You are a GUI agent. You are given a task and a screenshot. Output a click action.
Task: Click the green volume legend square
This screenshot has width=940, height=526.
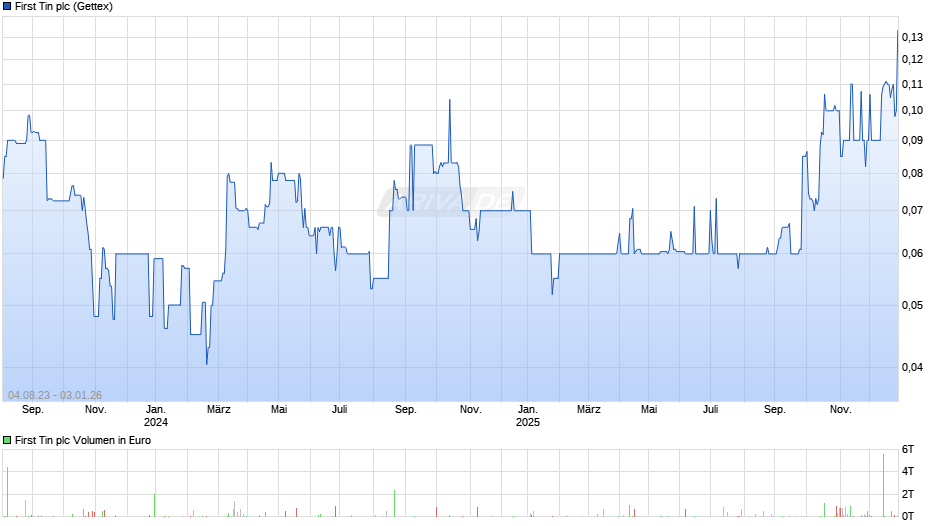(x=7, y=440)
